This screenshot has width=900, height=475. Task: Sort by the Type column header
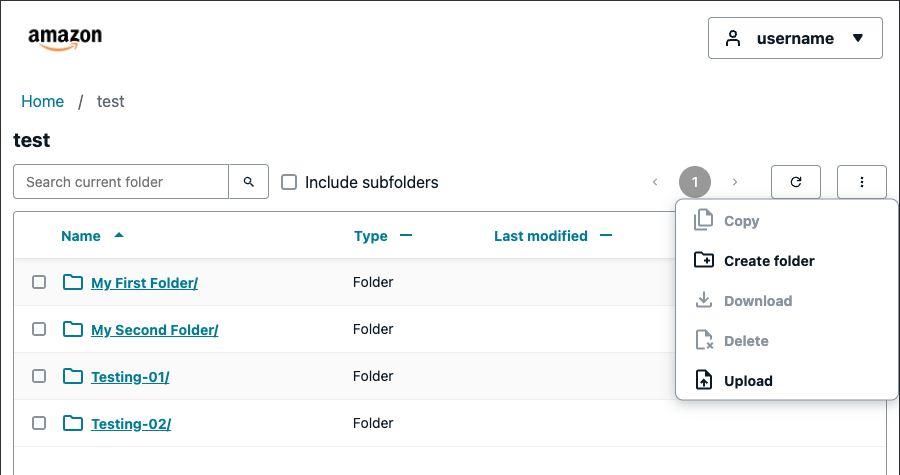[370, 236]
